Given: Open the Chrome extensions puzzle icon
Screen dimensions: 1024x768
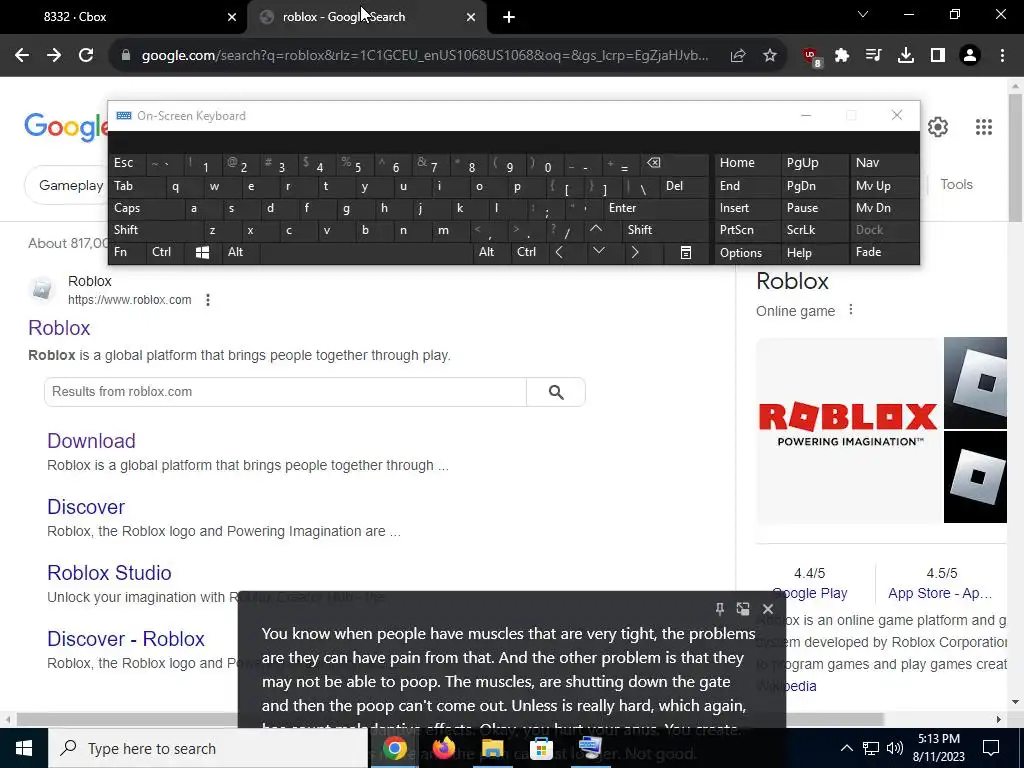Looking at the screenshot, I should 842,56.
